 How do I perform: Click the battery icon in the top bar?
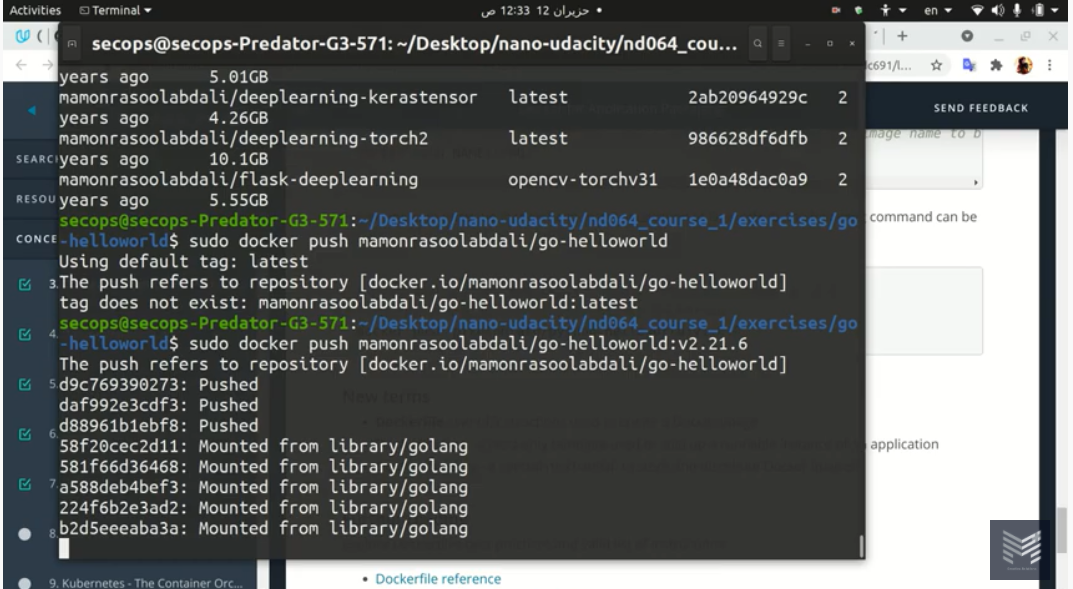coord(1038,10)
